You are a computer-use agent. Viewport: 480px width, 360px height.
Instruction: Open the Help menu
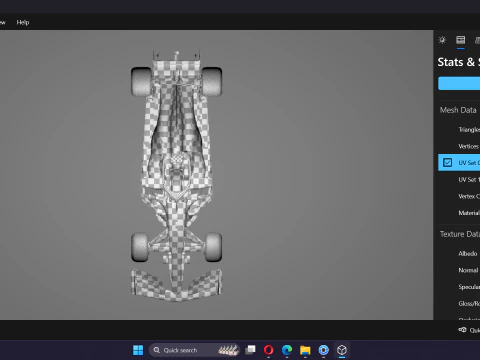click(23, 22)
